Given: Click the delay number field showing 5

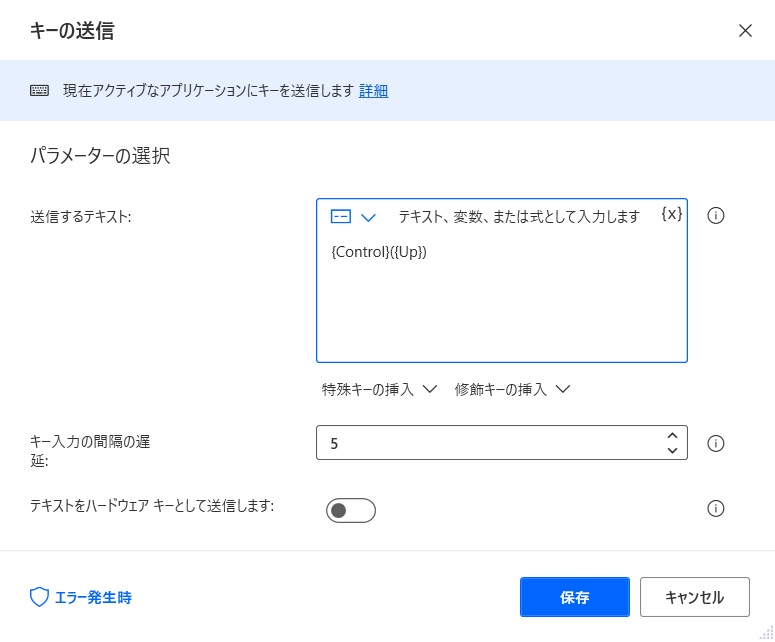Looking at the screenshot, I should pos(489,443).
